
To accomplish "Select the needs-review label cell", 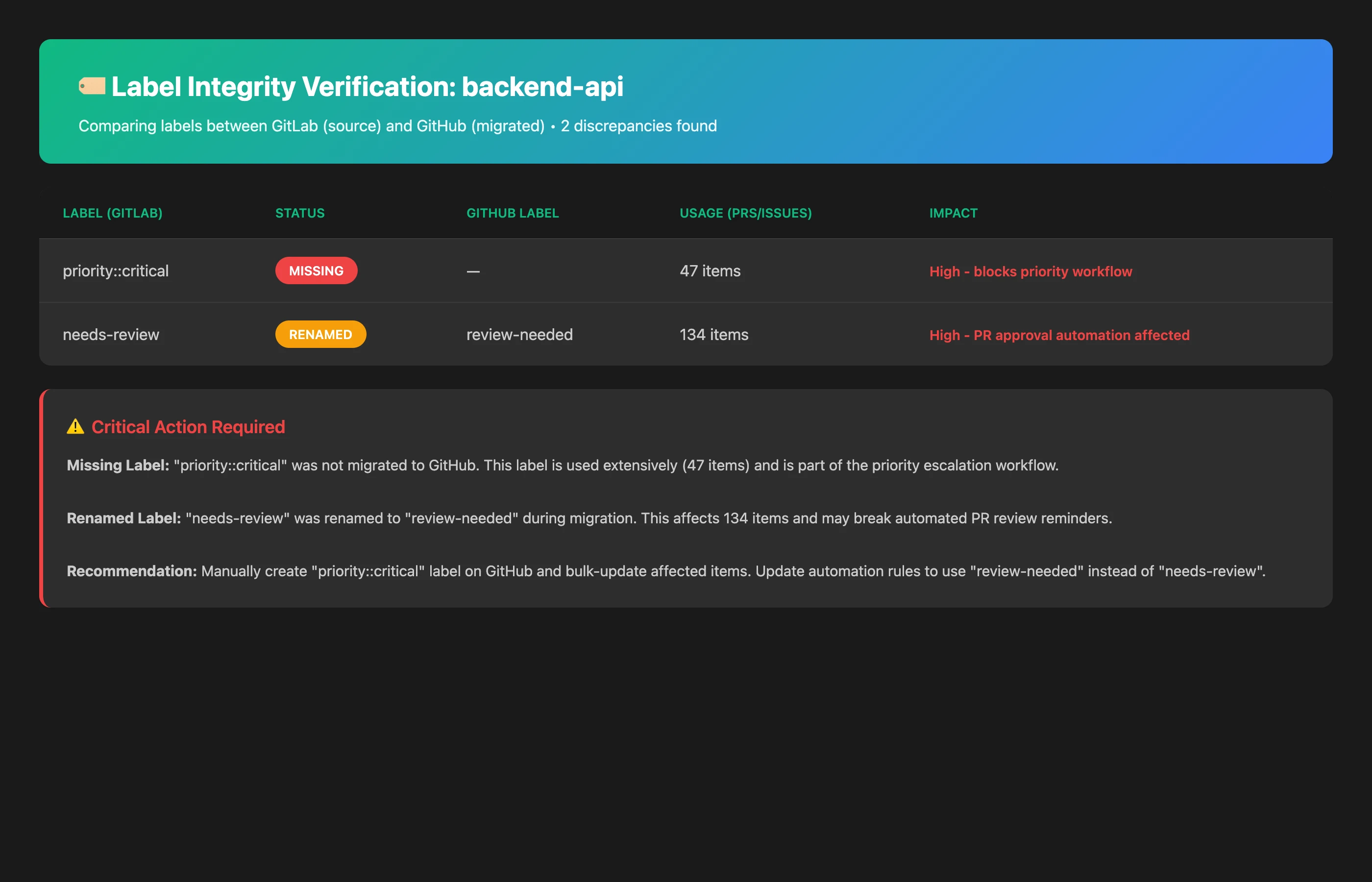I will tap(111, 335).
